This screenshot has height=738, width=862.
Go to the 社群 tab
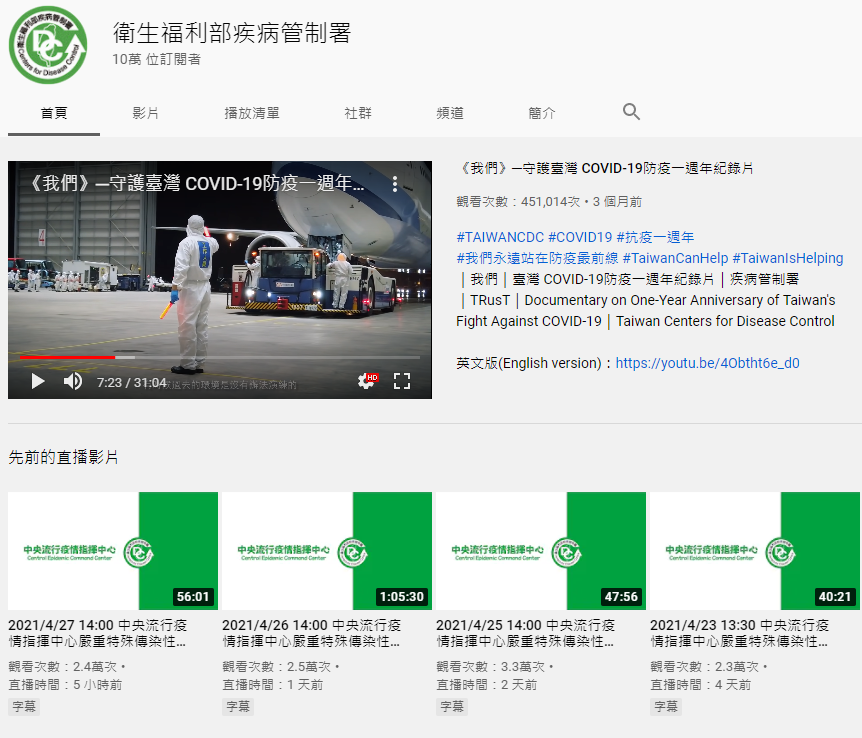pos(358,113)
